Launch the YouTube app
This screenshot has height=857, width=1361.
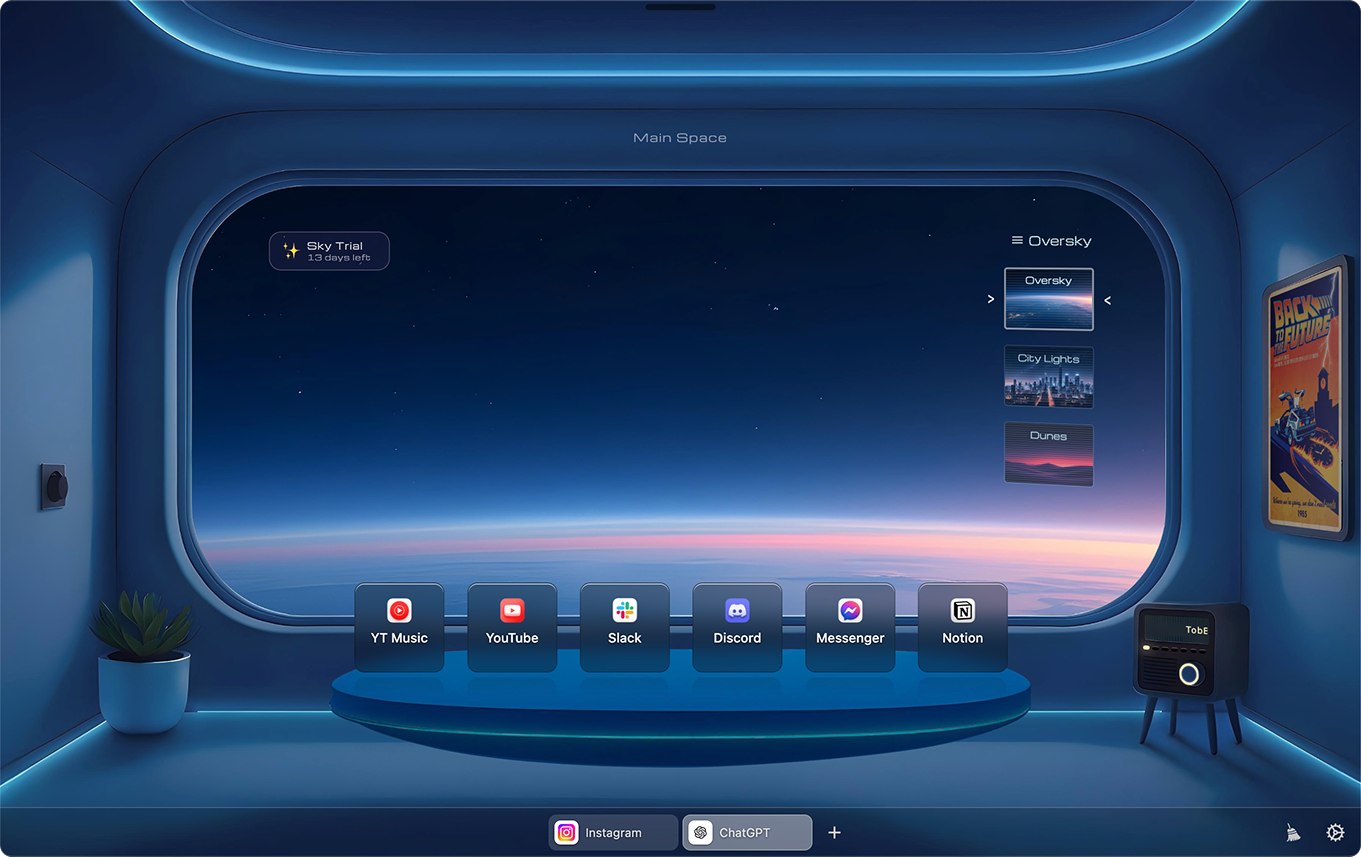(512, 627)
